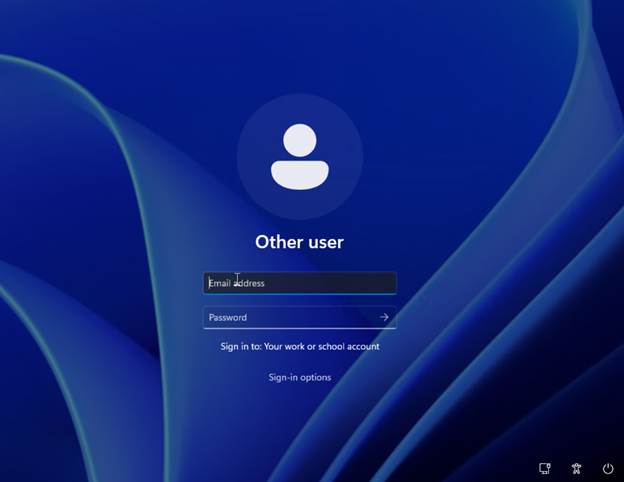Click the Power button icon
Viewport: 624px width, 482px height.
(x=608, y=468)
